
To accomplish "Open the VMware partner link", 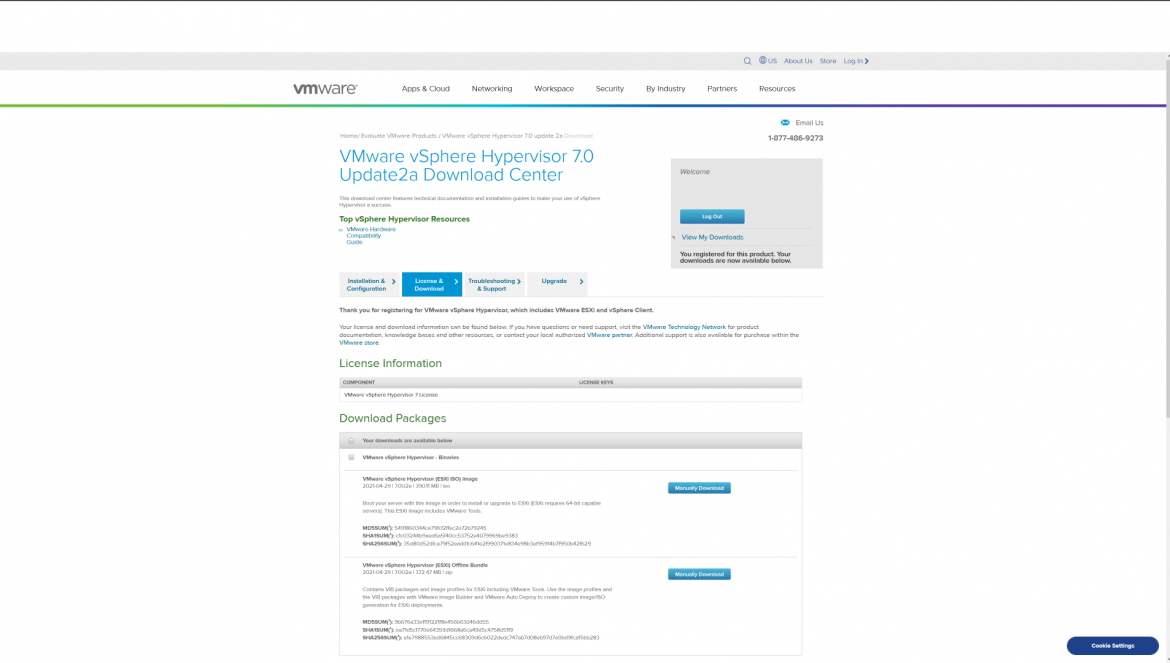I will 609,336.
